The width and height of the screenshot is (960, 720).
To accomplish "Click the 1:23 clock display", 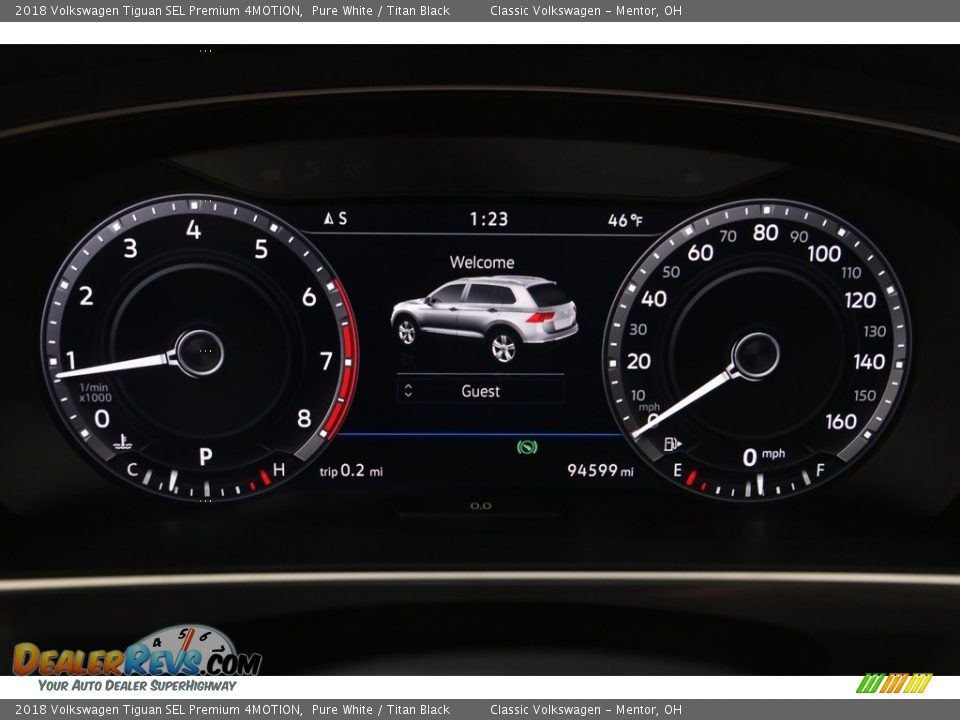I will pyautogui.click(x=489, y=218).
